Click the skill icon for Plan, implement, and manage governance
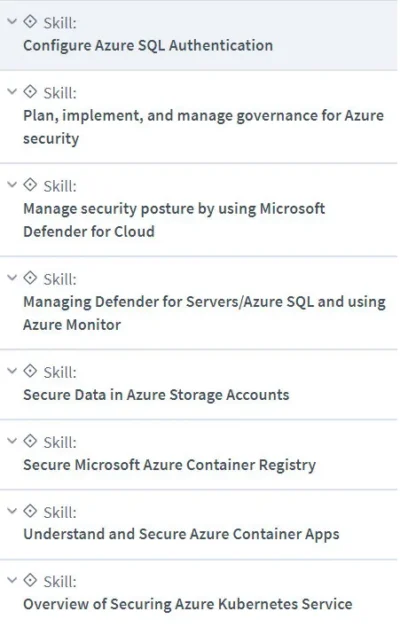This screenshot has height=627, width=400. click(30, 92)
